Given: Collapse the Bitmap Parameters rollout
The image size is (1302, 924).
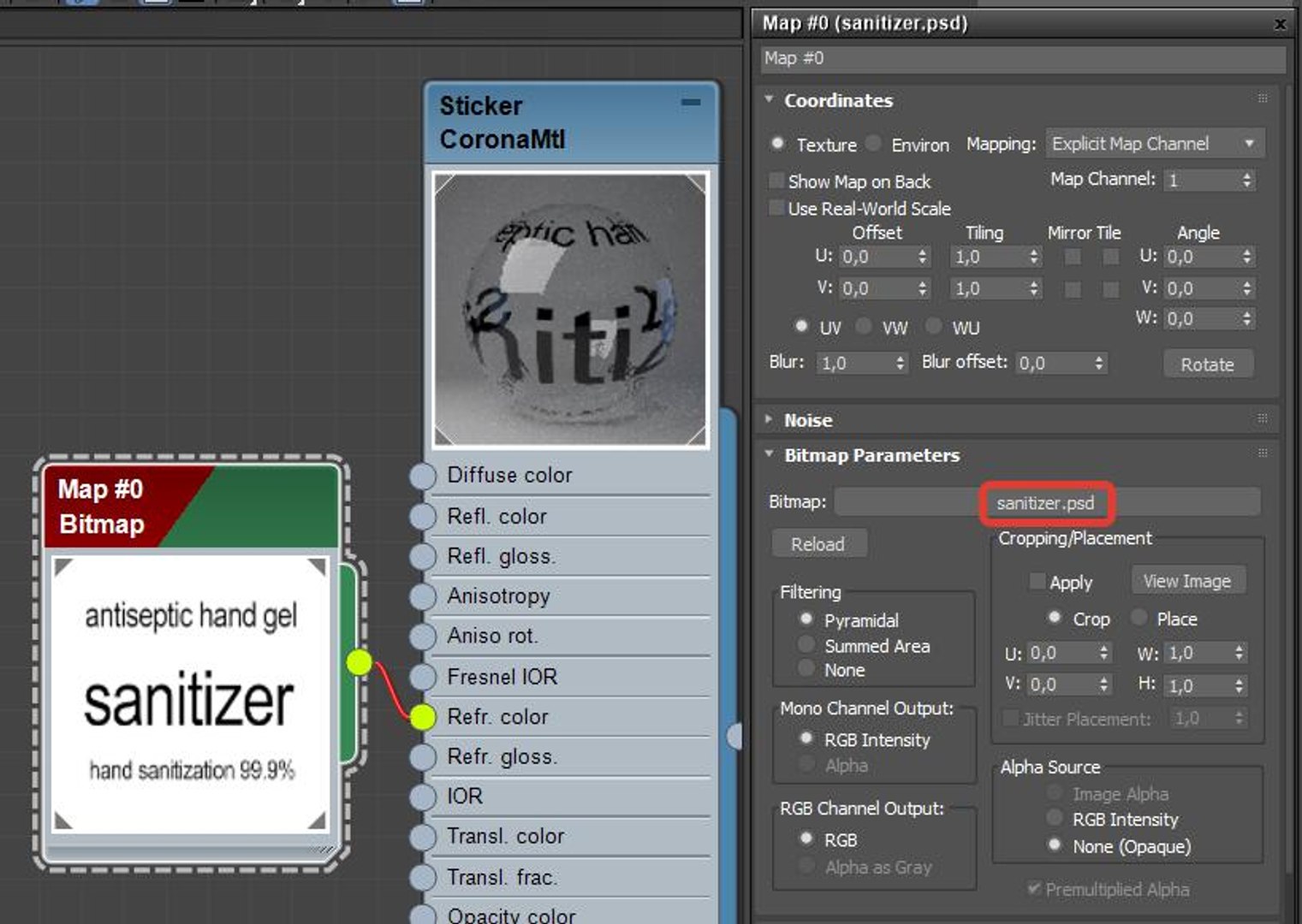Looking at the screenshot, I should [x=871, y=455].
